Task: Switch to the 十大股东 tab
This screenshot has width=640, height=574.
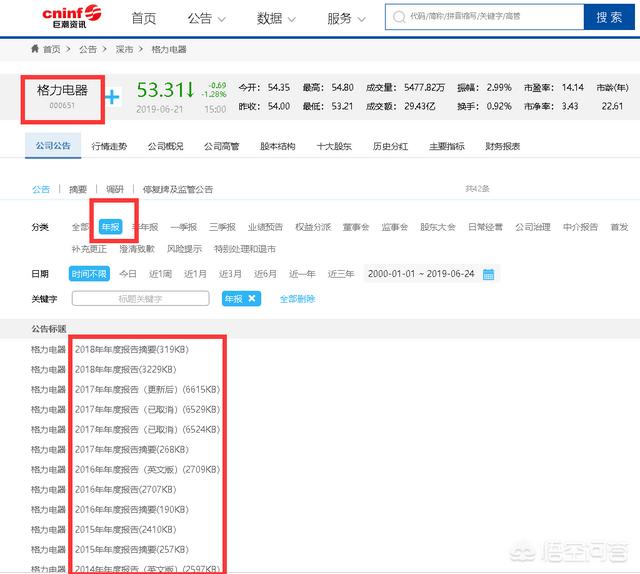Action: point(334,146)
